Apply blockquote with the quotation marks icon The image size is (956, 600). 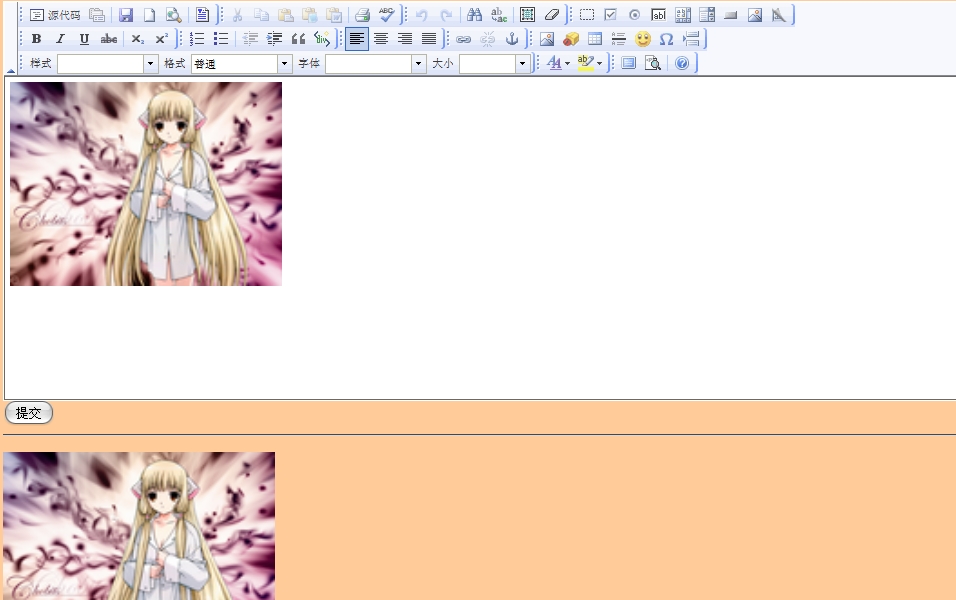298,39
